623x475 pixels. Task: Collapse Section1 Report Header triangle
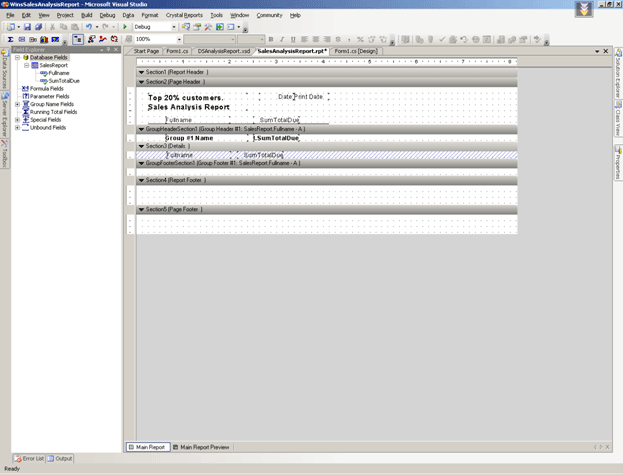(141, 72)
